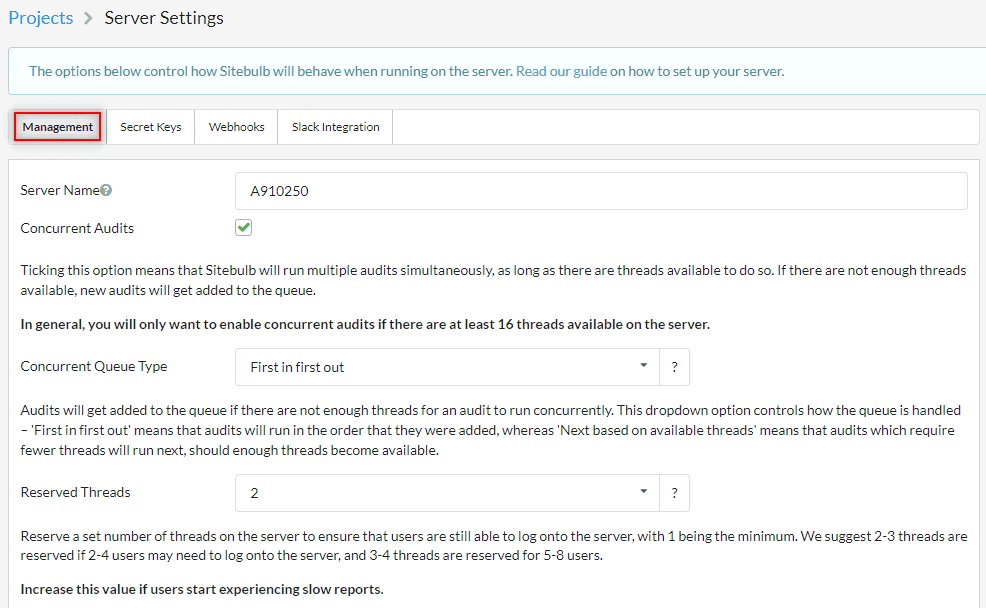Open the Concurrent Queue Type dropdown
986x608 pixels.
(447, 367)
